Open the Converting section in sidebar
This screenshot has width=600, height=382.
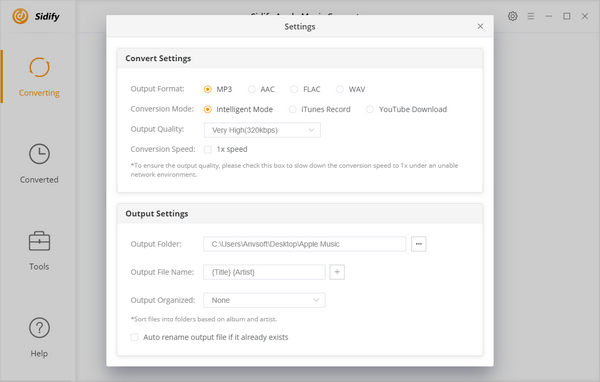click(x=39, y=77)
